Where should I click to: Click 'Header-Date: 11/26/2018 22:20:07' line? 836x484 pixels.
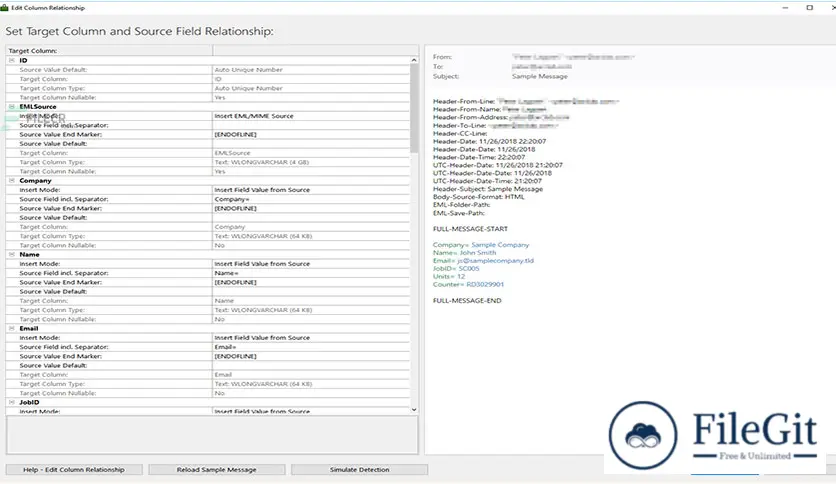click(489, 141)
